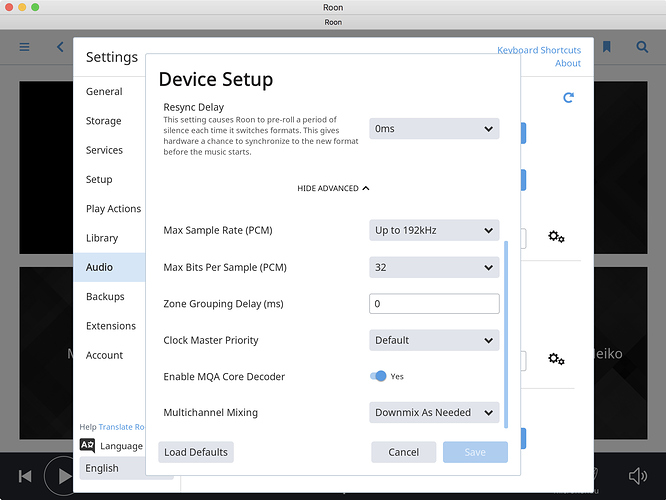Open the Translate Roon link
This screenshot has height=500, width=666.
point(121,427)
